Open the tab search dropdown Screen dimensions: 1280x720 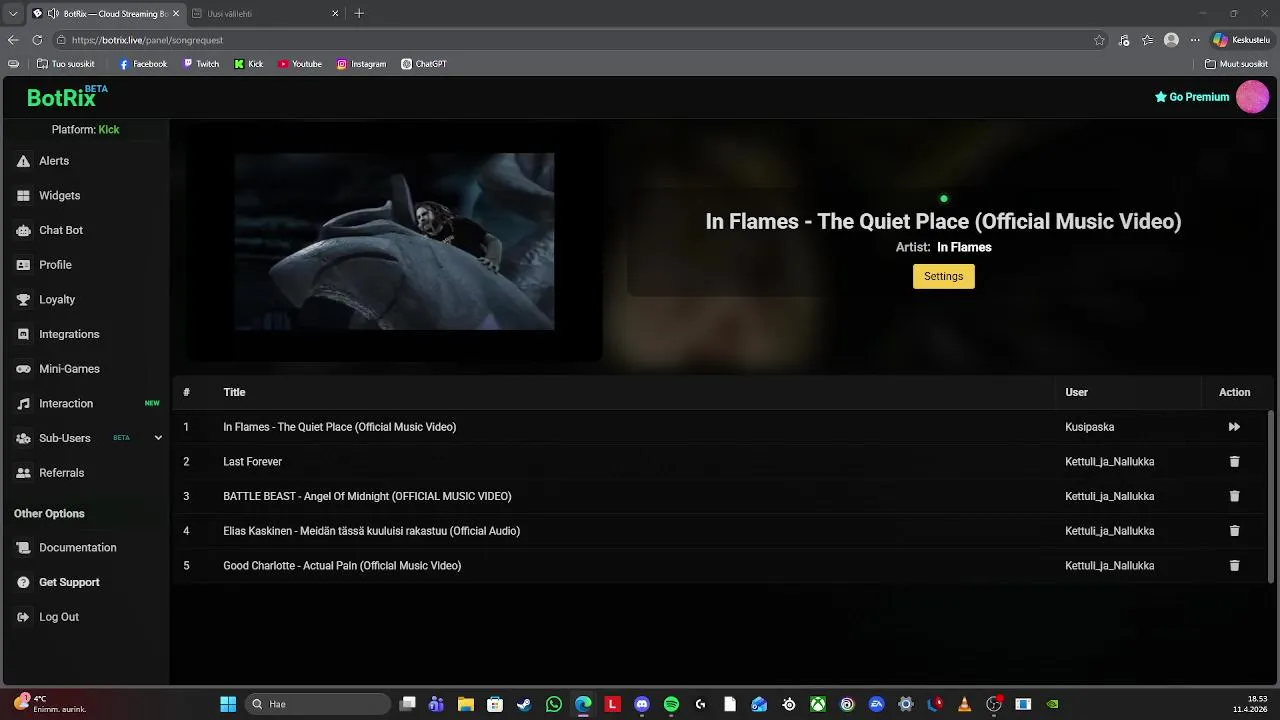click(x=12, y=14)
